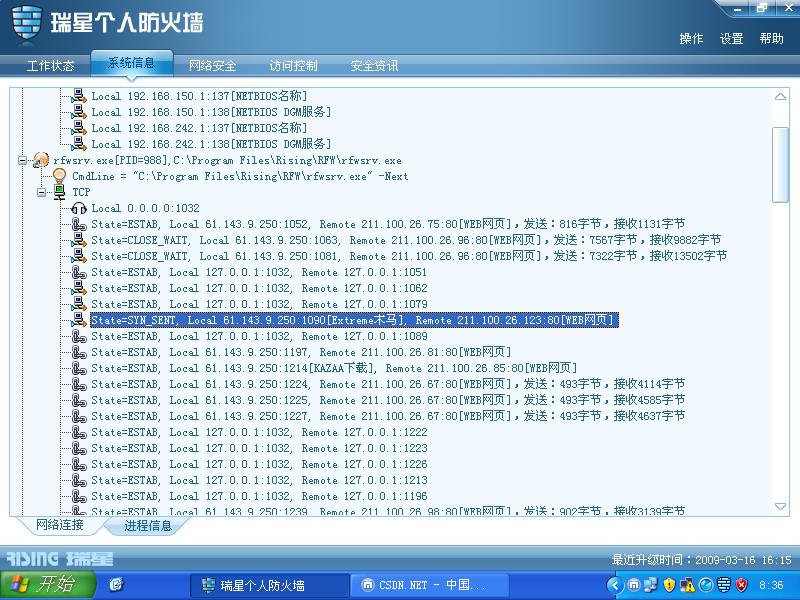The height and width of the screenshot is (600, 800).
Task: Click icon for row with remote 127.0.0.1:1062
Action: pyautogui.click(x=79, y=288)
